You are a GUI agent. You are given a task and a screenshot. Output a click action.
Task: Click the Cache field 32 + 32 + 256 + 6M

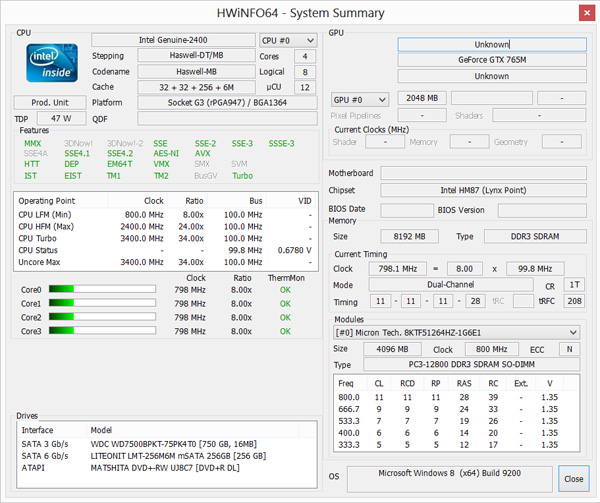click(196, 87)
